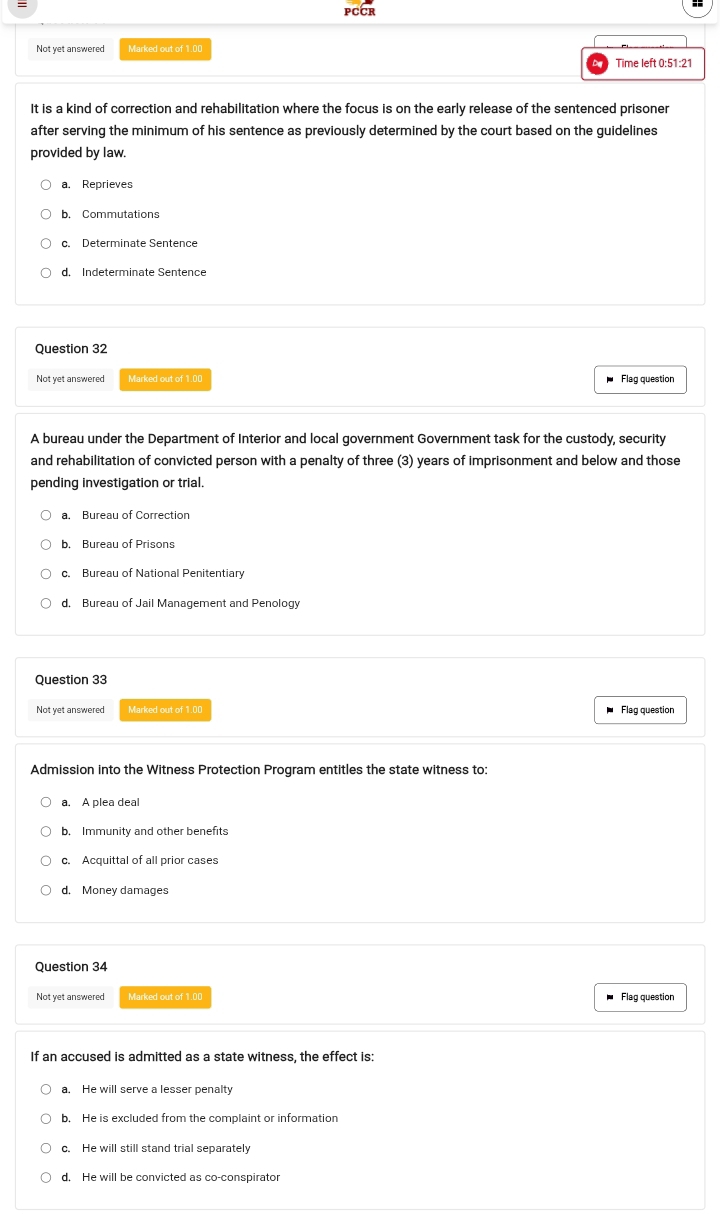Open the grid blocks drawer icon
Viewport: 720px width, 1214px height.
[x=697, y=5]
